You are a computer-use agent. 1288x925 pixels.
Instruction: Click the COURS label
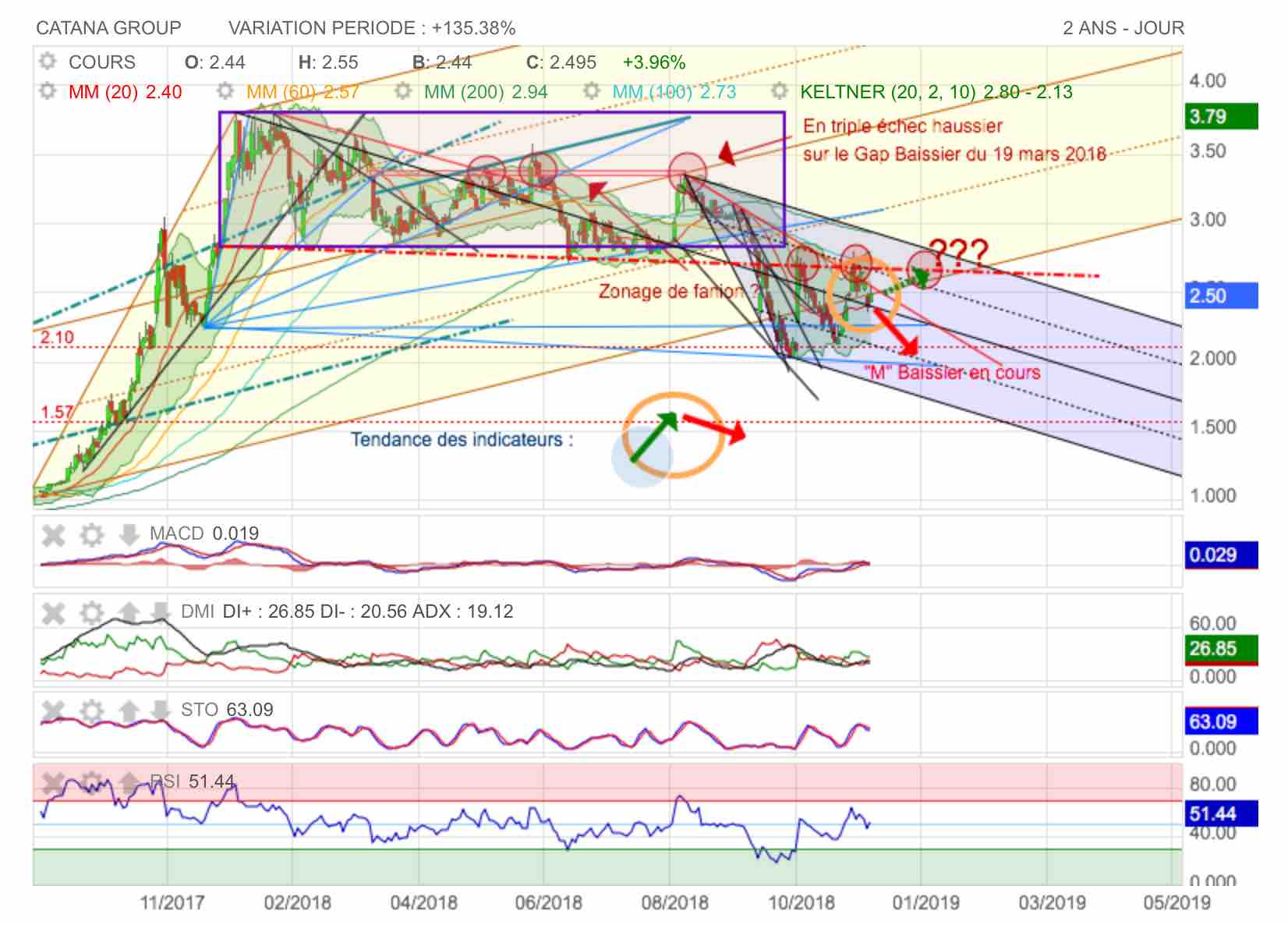[102, 62]
